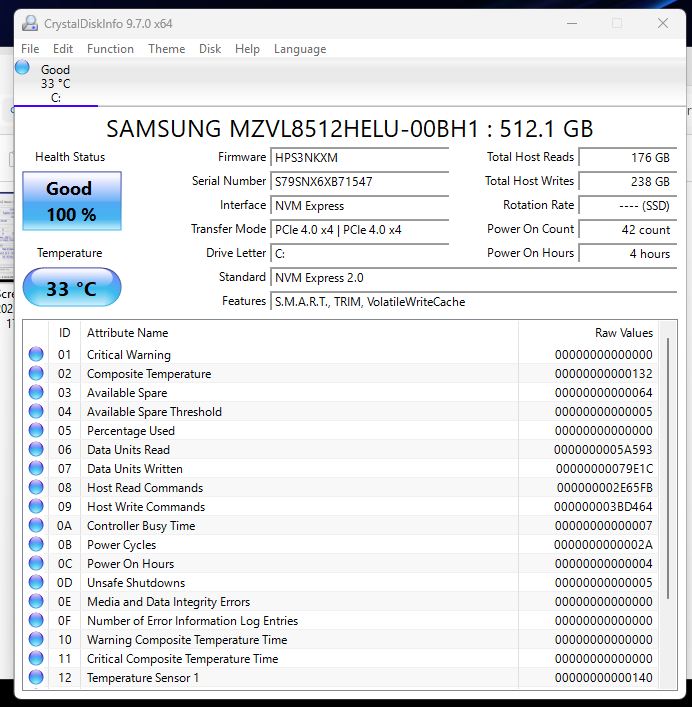This screenshot has width=692, height=707.
Task: Click the status orb for Host Write Commands
Action: (x=36, y=506)
